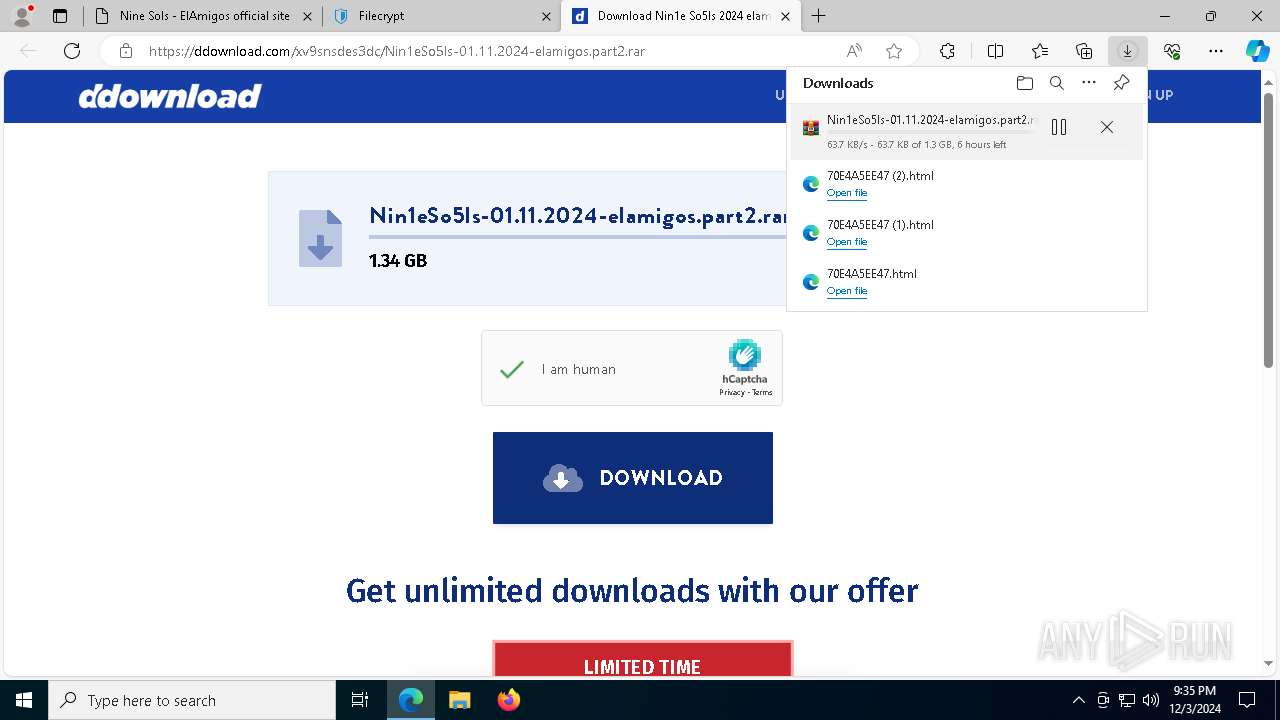1280x720 pixels.
Task: Activate the Read aloud icon
Action: click(854, 51)
